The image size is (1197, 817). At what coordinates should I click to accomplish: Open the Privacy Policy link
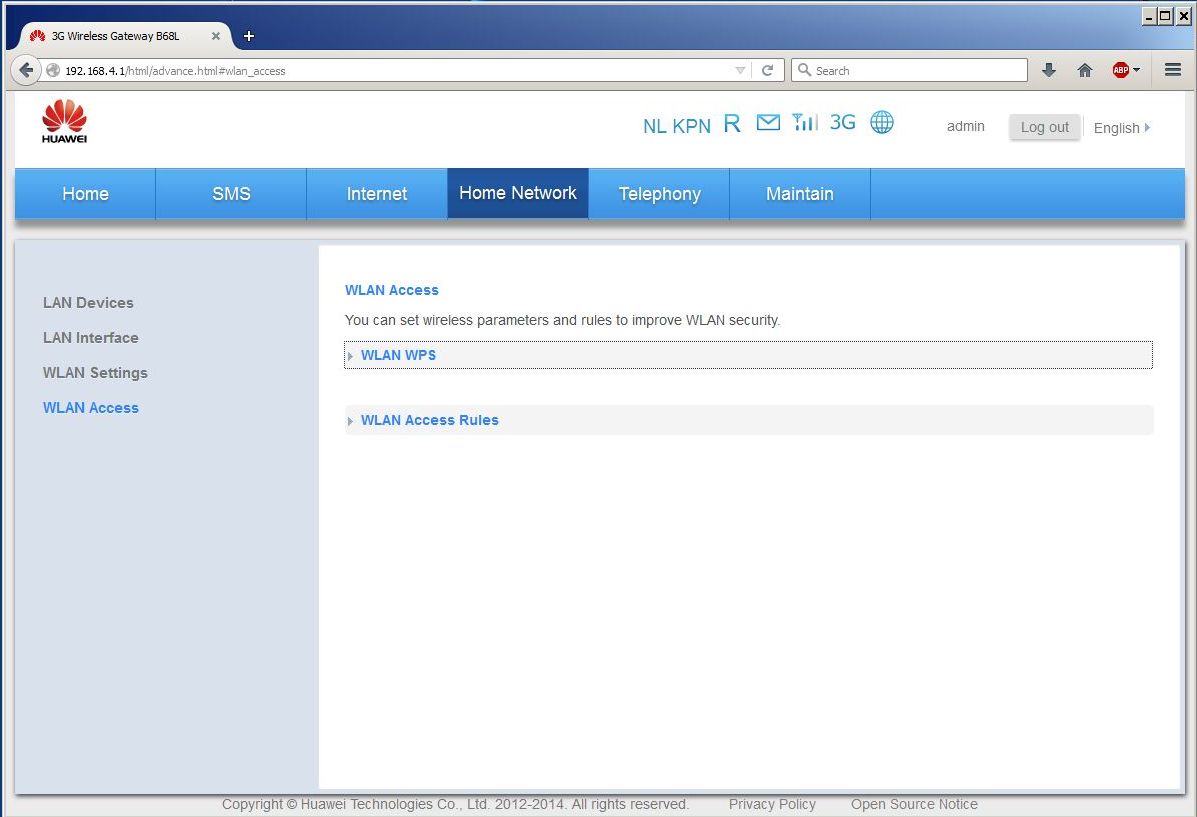pyautogui.click(x=772, y=804)
